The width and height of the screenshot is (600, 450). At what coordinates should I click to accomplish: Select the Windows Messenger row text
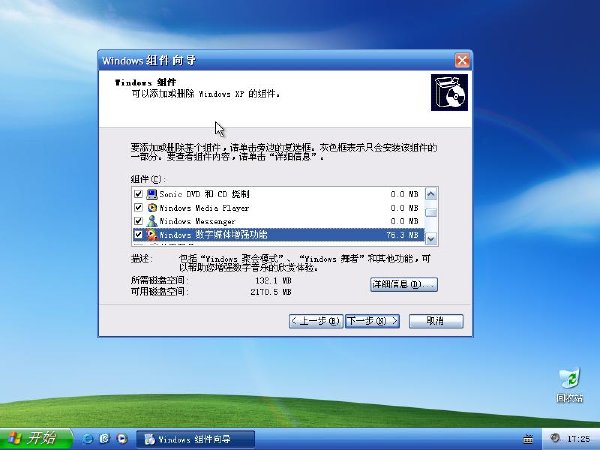point(197,221)
